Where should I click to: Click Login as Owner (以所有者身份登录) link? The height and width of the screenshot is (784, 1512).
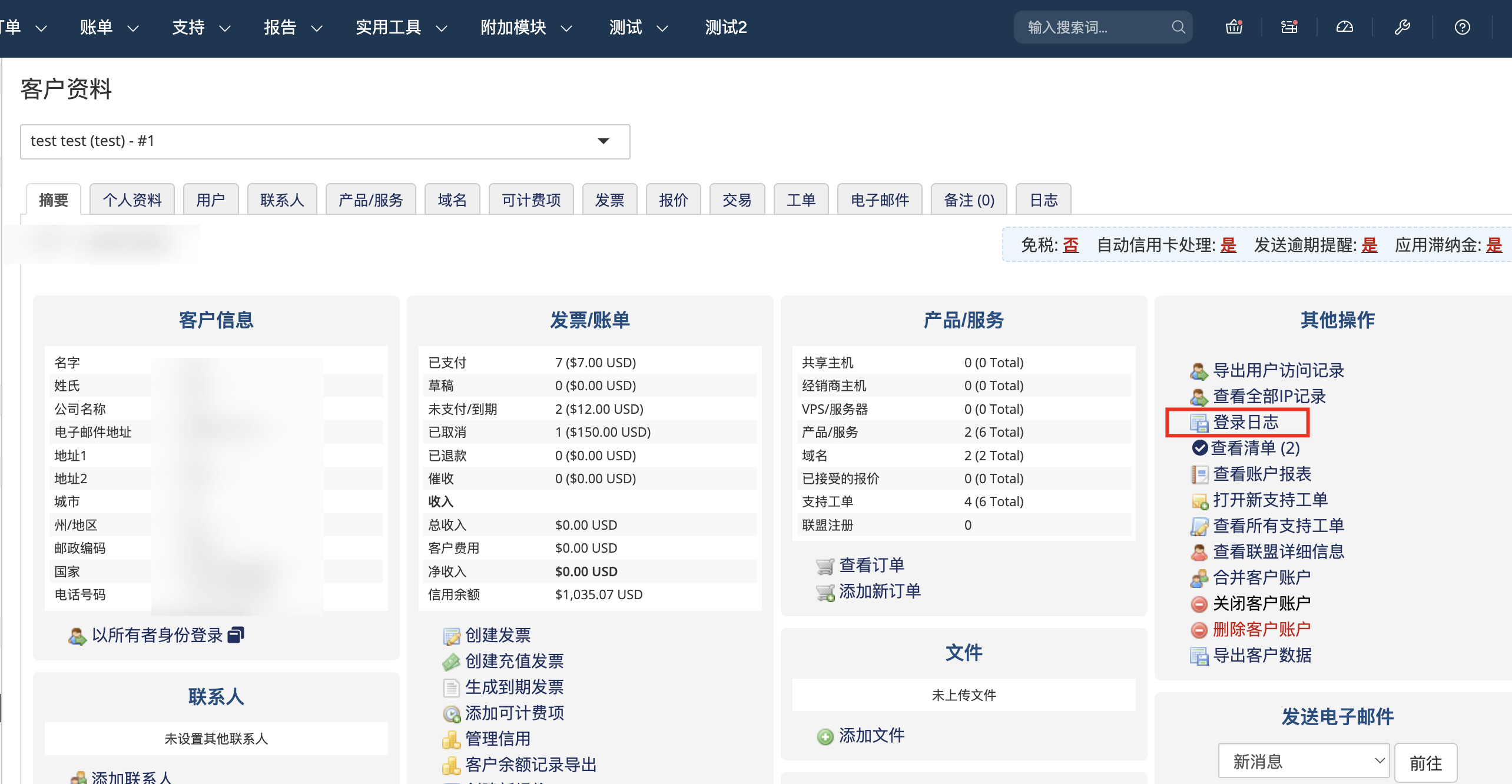(157, 635)
